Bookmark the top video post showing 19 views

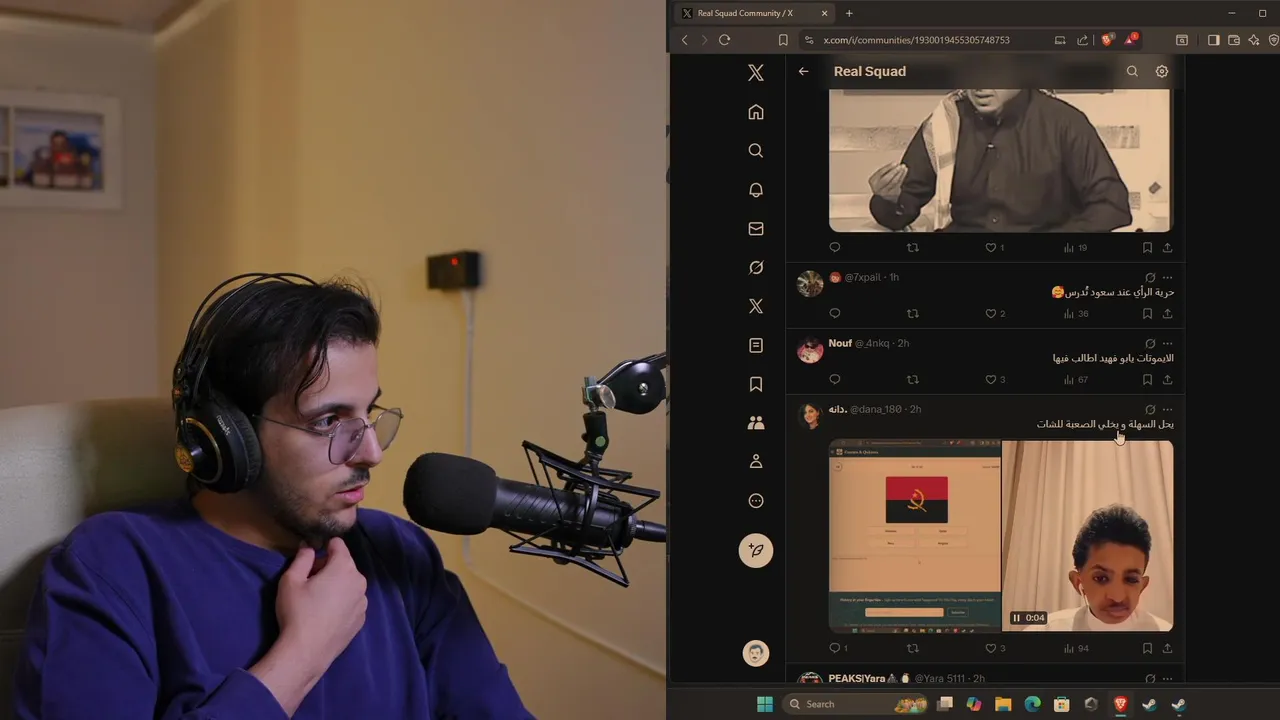pyautogui.click(x=1147, y=248)
